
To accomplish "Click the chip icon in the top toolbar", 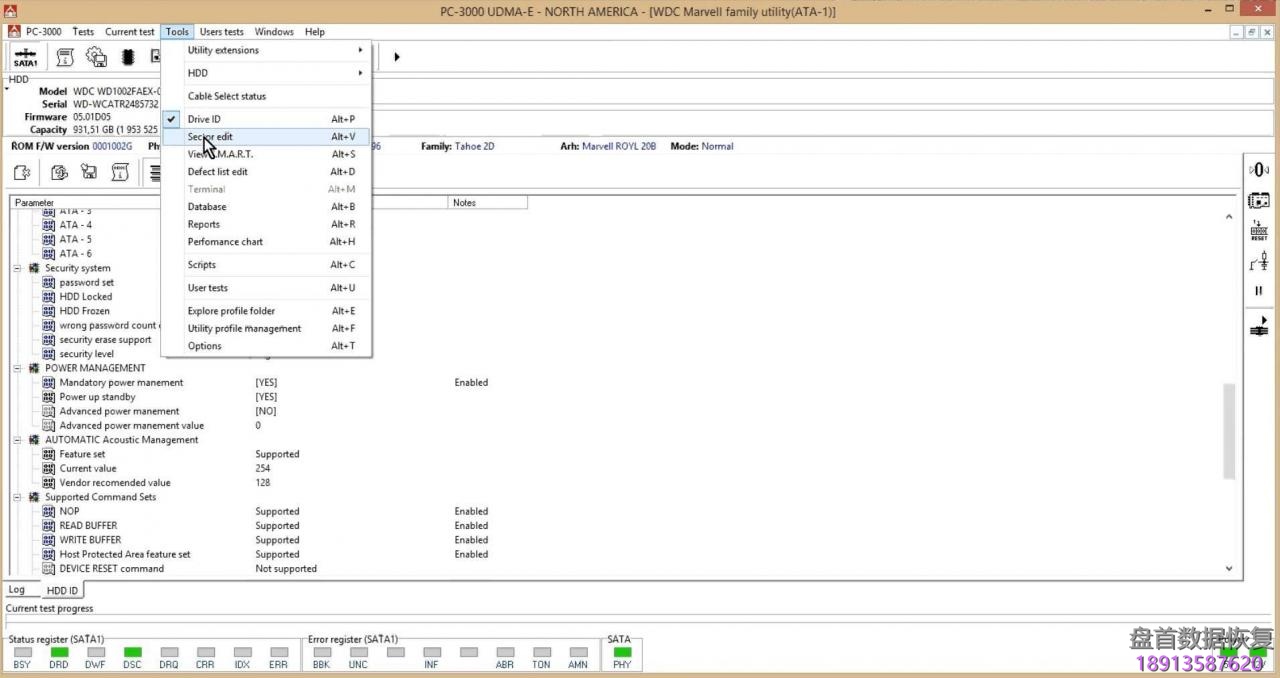I will 128,57.
